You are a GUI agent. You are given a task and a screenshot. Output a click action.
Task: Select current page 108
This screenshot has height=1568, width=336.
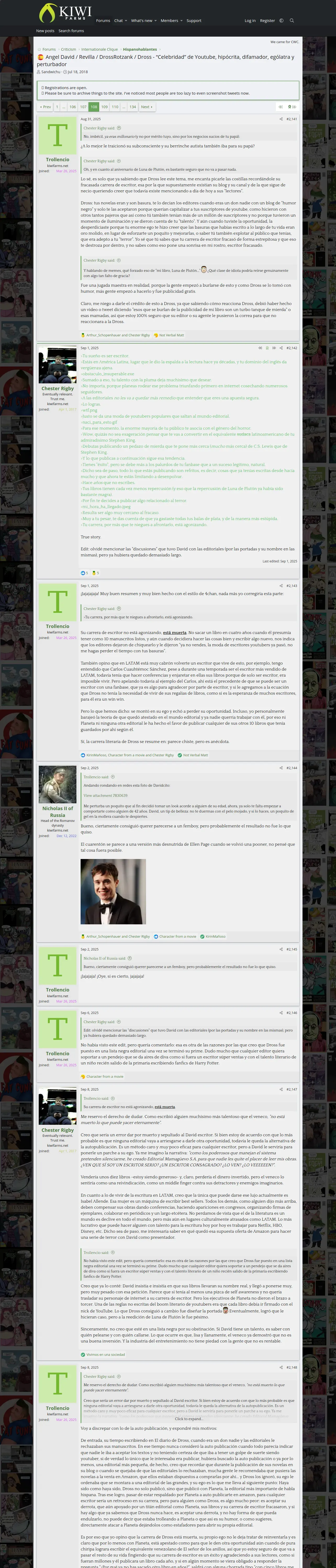(x=94, y=107)
